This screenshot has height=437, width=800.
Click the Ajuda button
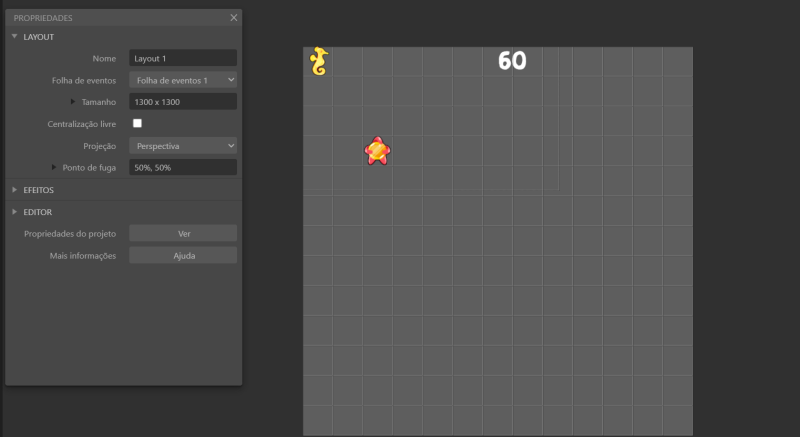pos(183,255)
